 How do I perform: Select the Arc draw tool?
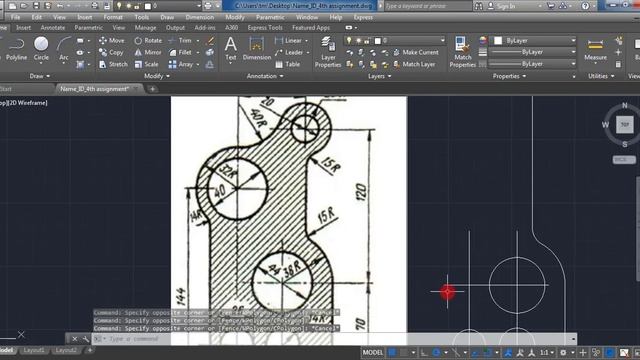click(64, 49)
